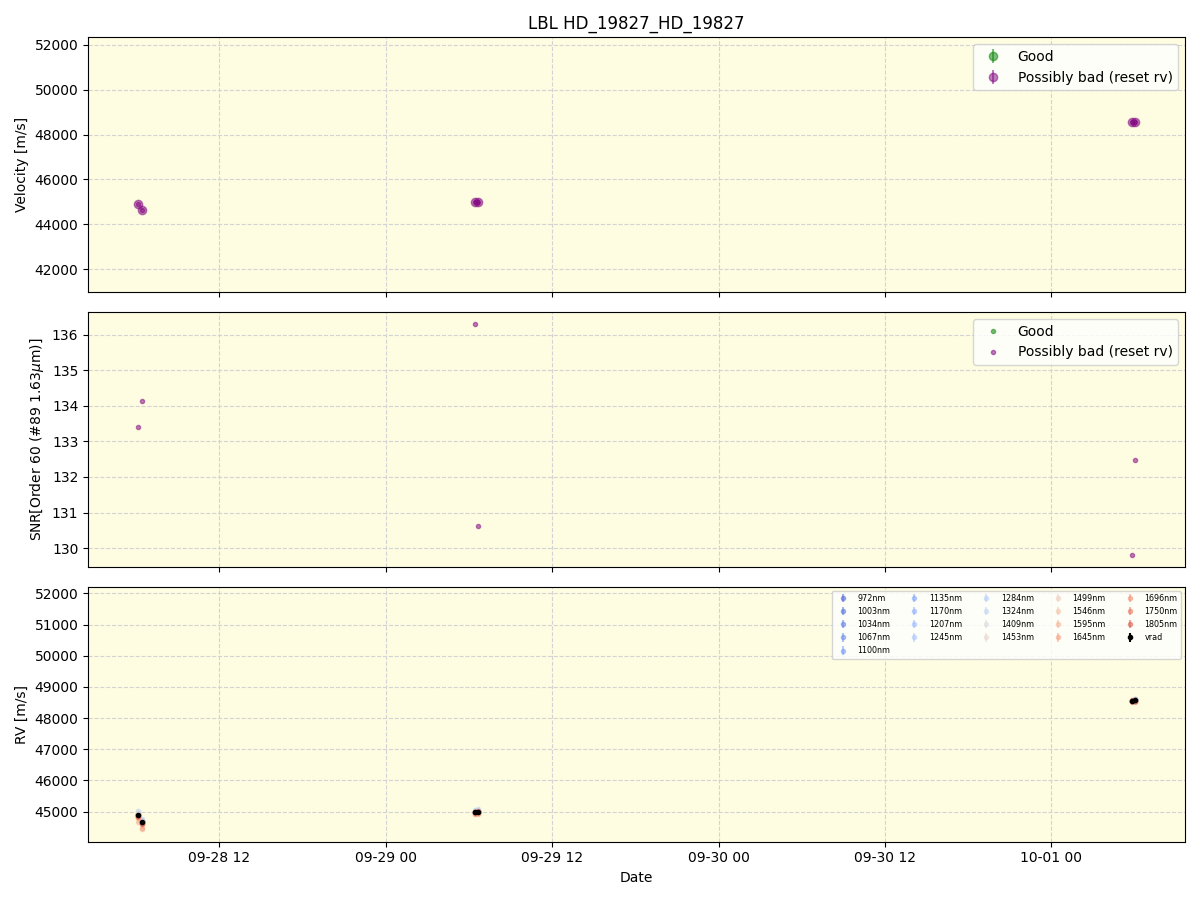Screen dimensions: 1200x900
Task: Click the purple Possibly bad marker in the Velocity legend
Action: tap(993, 77)
